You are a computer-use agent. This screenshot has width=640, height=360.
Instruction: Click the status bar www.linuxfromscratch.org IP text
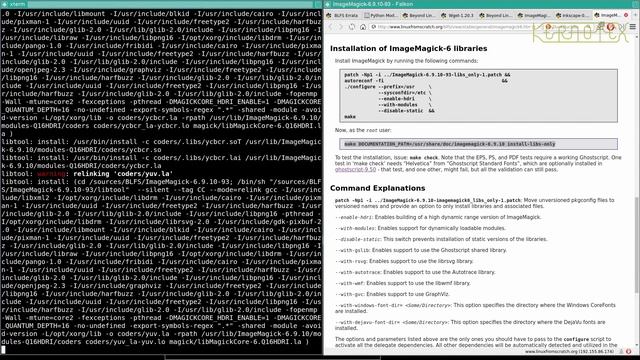[x=569, y=351]
